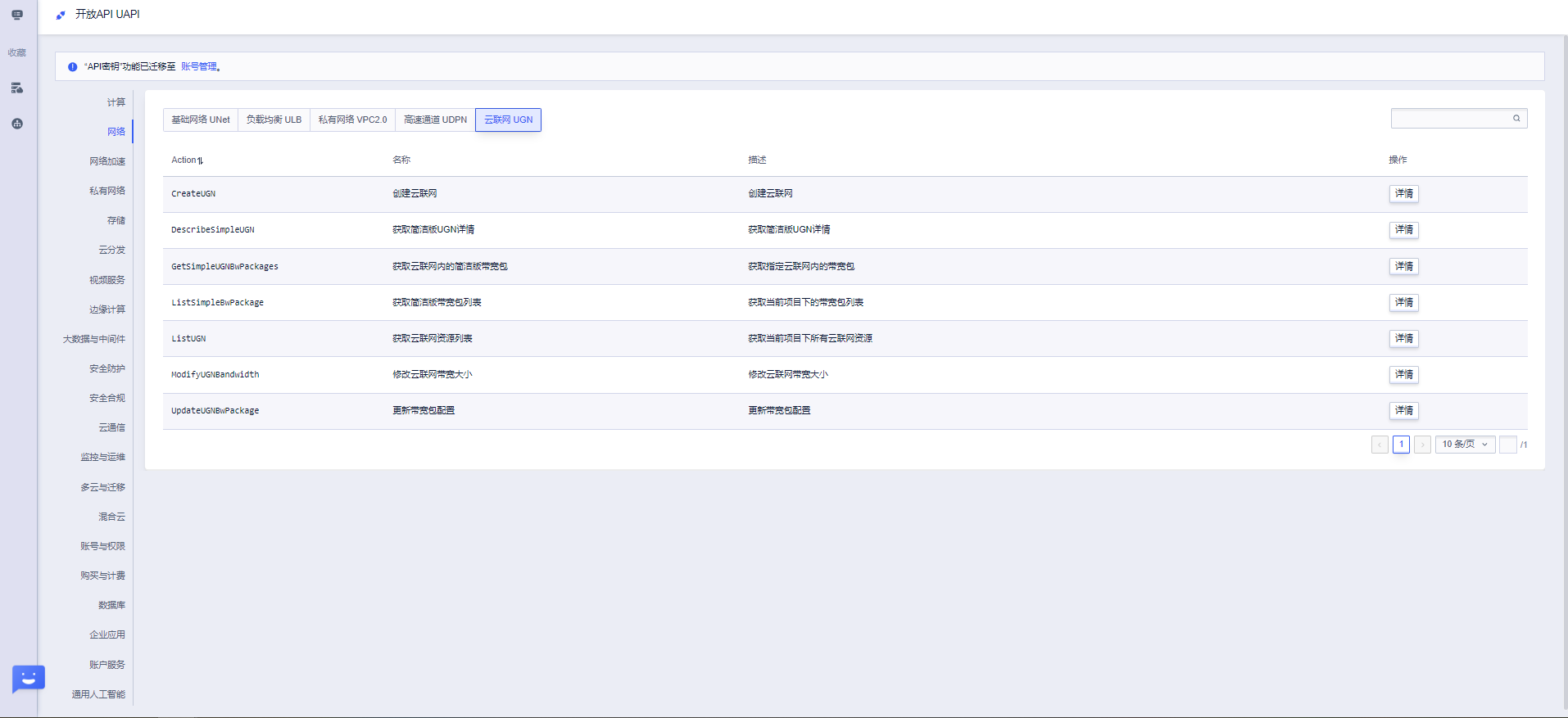Open 通用人工智能 category in sidebar
Screen dimensions: 1568x718
coord(98,694)
